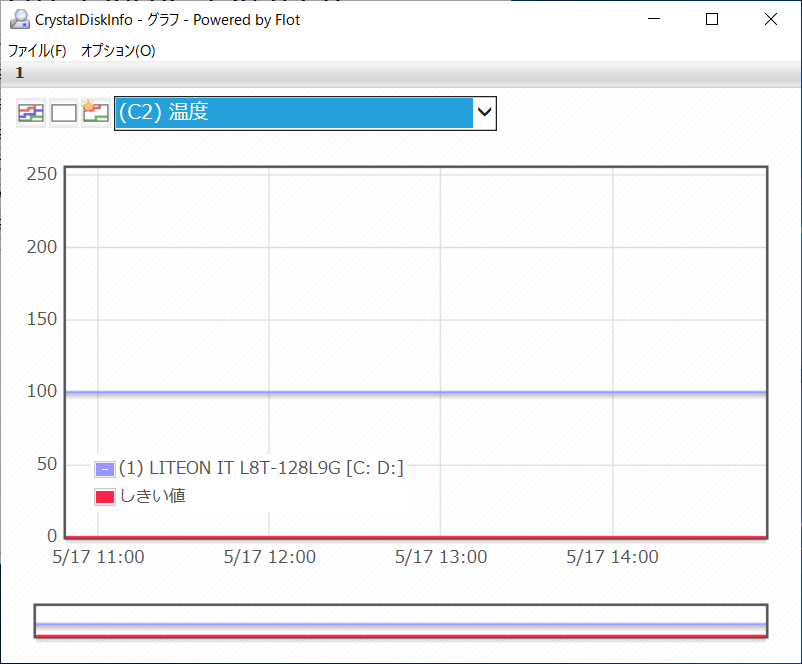The height and width of the screenshot is (664, 802).
Task: Click the 250 y-axis label
Action: (42, 174)
